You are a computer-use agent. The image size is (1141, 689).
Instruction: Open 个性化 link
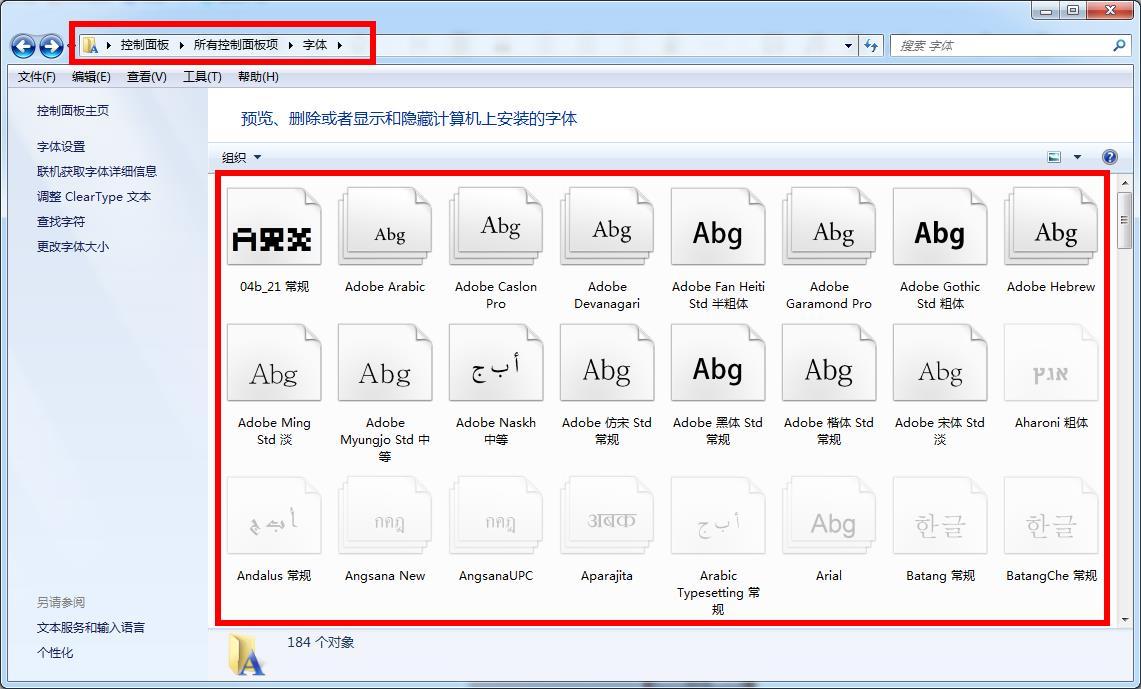[55, 653]
